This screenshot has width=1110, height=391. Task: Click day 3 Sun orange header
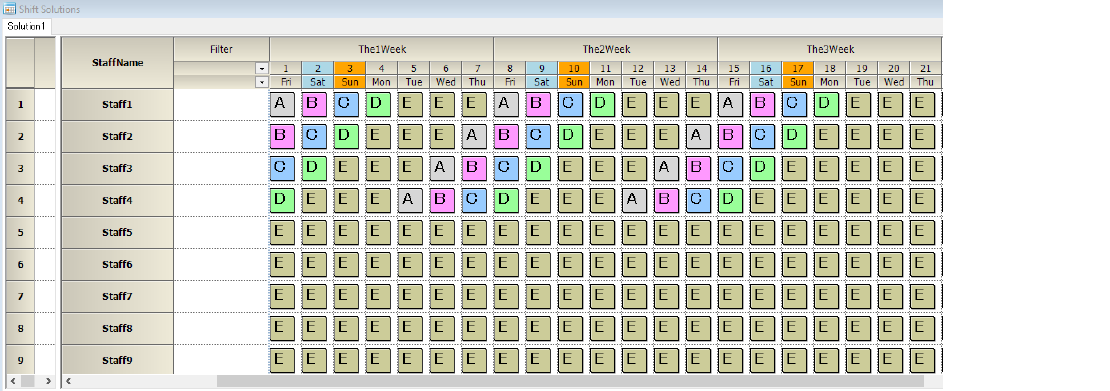tap(349, 74)
